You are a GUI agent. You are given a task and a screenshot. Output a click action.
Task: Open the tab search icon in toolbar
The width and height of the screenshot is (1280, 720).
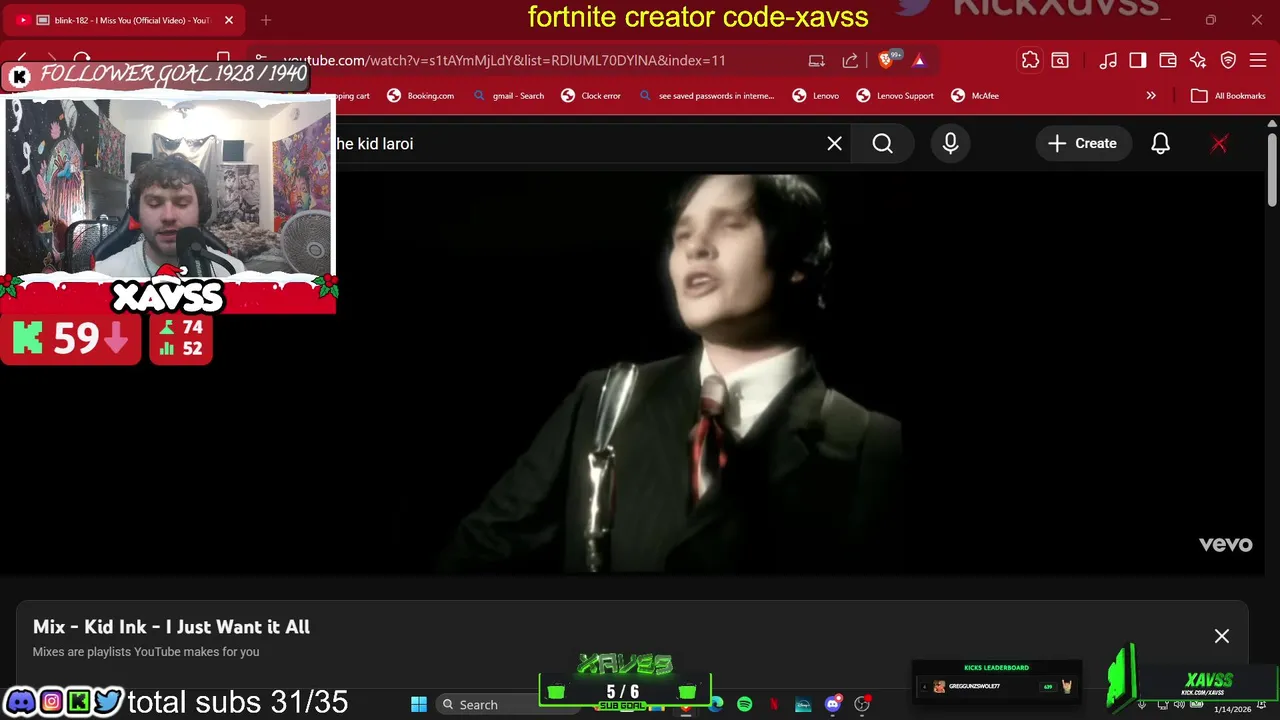coord(1060,61)
